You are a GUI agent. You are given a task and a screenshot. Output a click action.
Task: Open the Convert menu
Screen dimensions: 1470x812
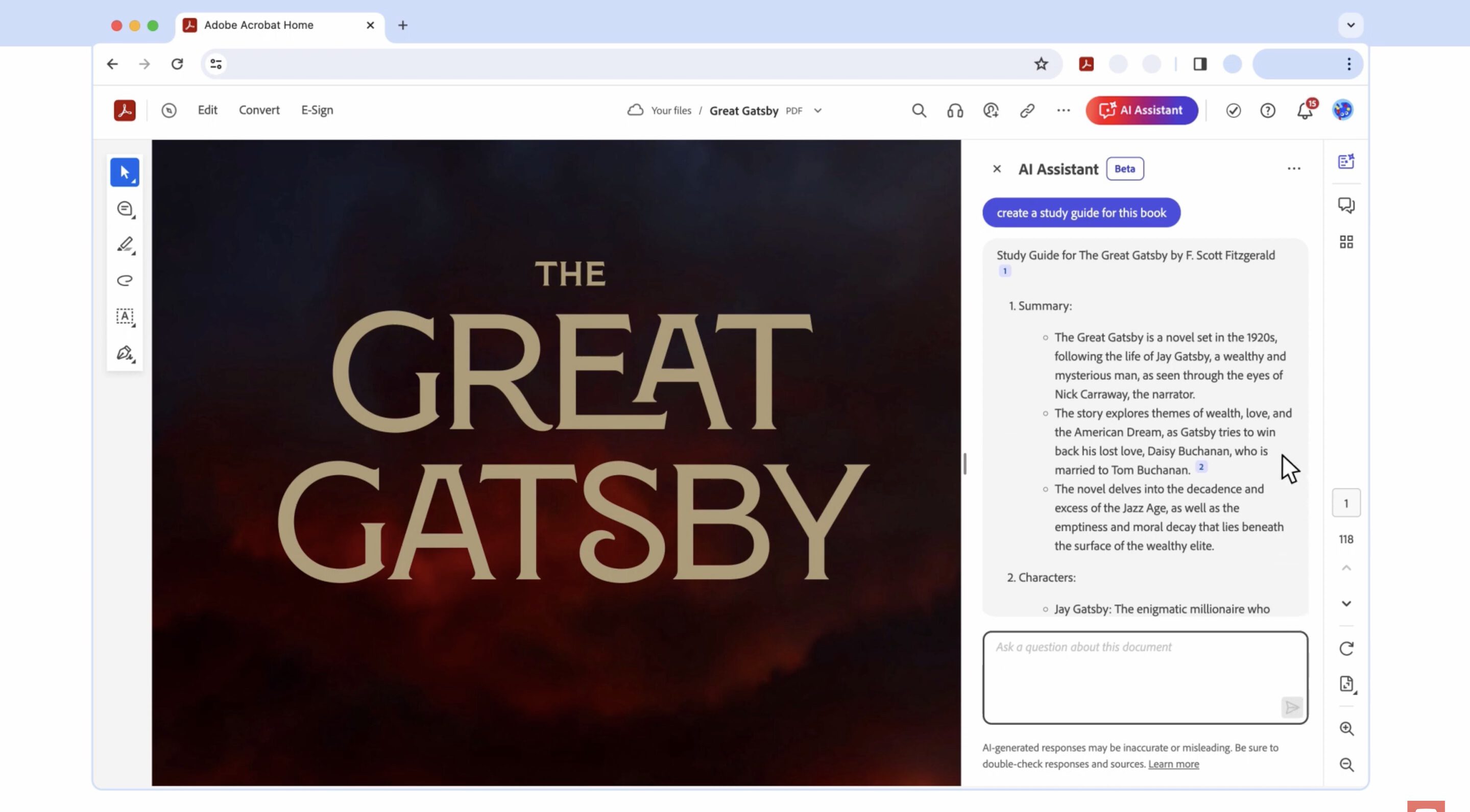pos(259,110)
